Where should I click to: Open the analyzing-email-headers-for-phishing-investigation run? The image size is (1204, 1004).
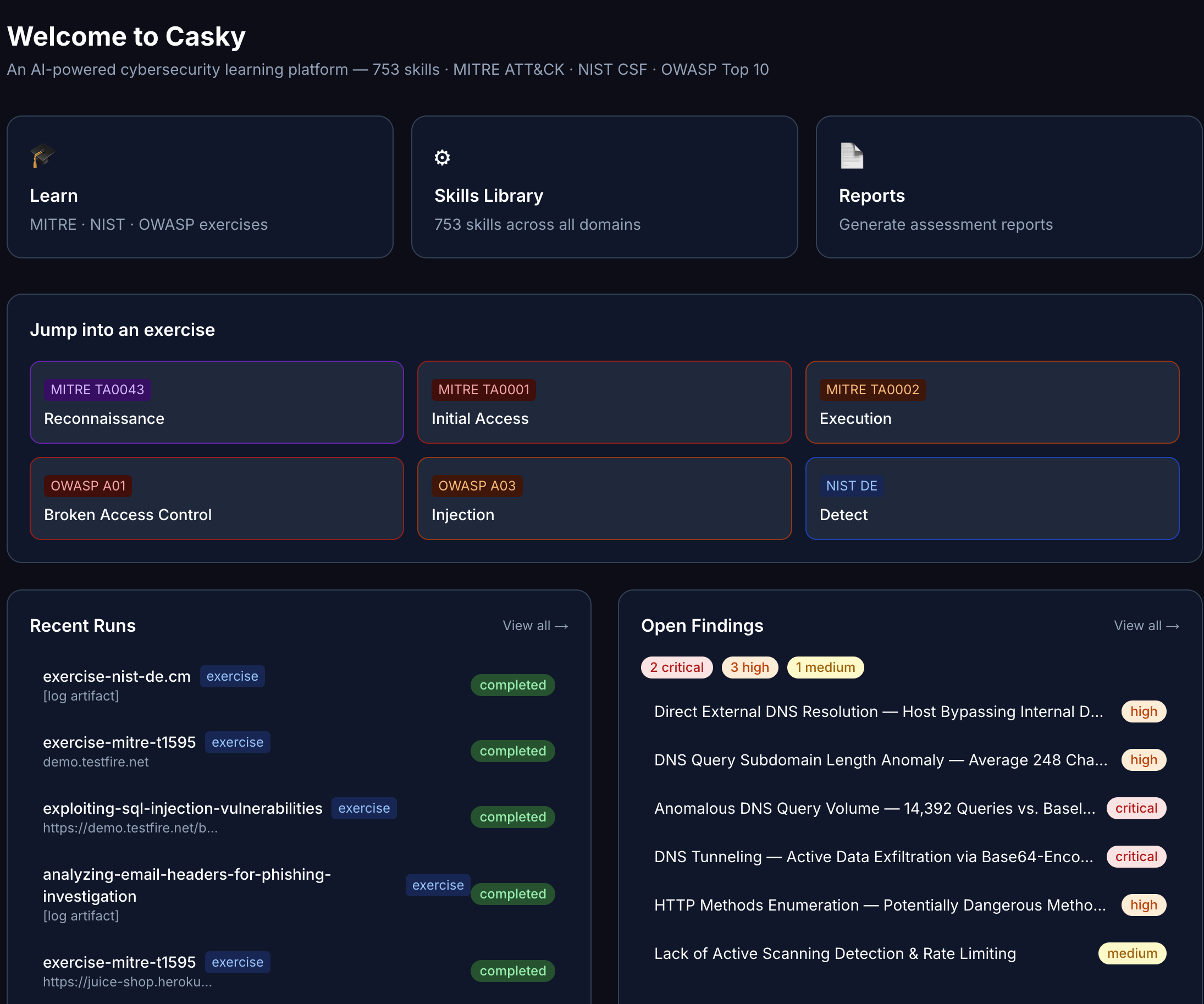coord(299,894)
